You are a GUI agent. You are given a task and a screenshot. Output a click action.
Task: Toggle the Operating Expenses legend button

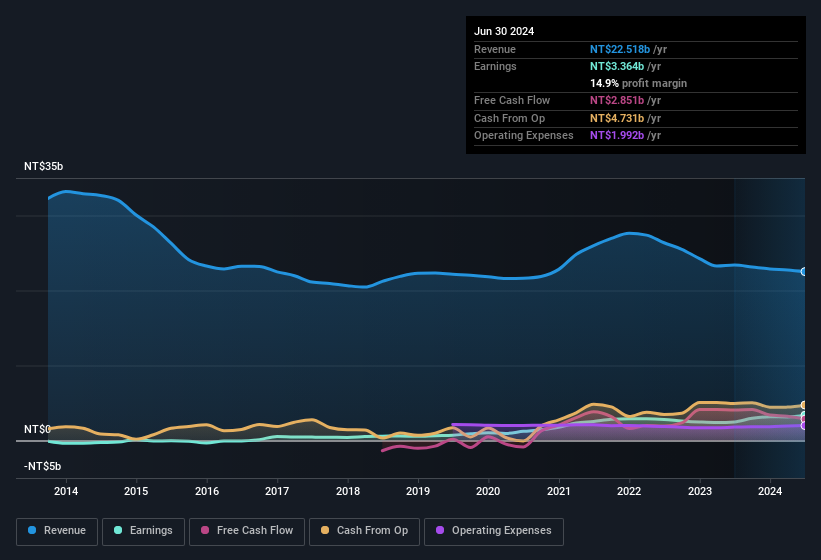494,531
